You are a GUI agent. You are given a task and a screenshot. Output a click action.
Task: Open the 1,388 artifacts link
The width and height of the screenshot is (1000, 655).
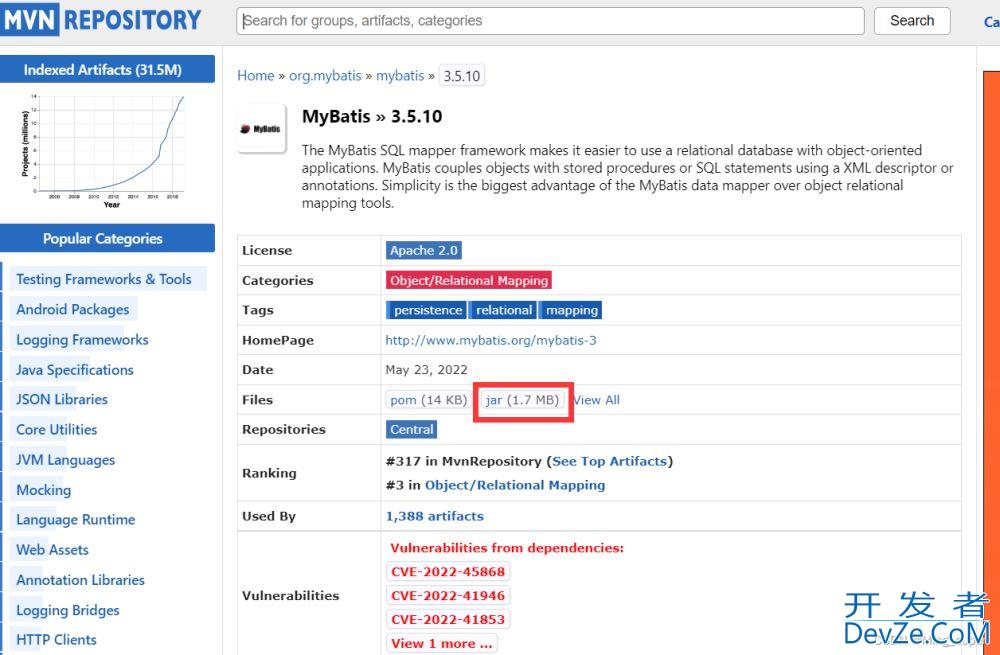pyautogui.click(x=434, y=517)
